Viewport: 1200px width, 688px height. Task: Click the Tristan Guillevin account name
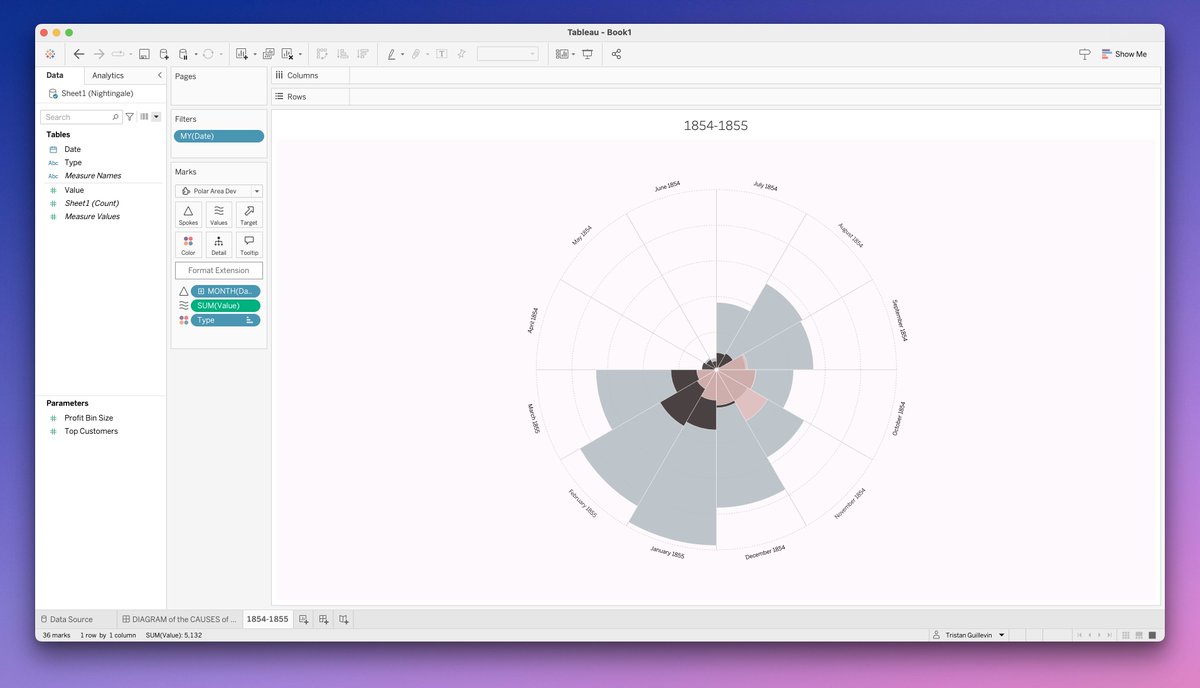tap(967, 634)
